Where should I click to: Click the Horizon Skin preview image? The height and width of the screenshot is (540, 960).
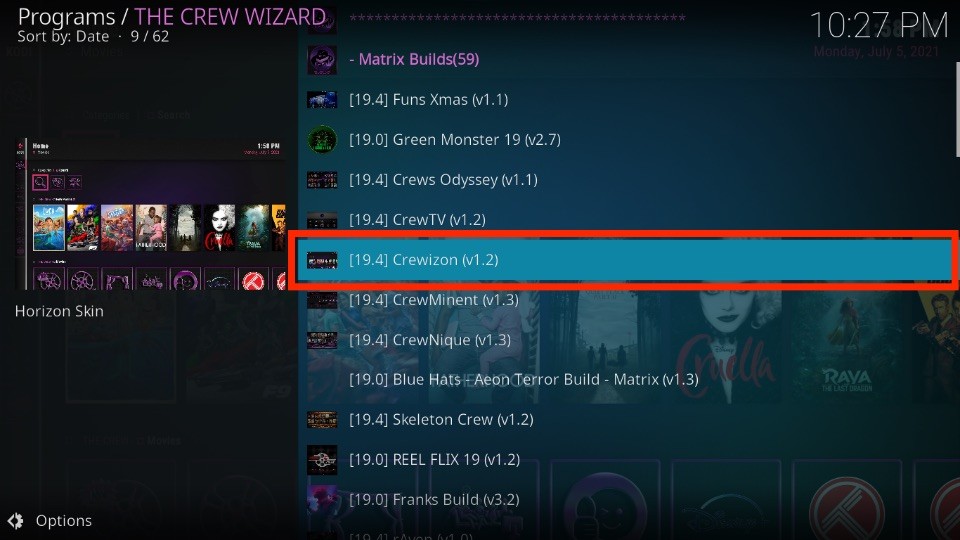point(150,214)
